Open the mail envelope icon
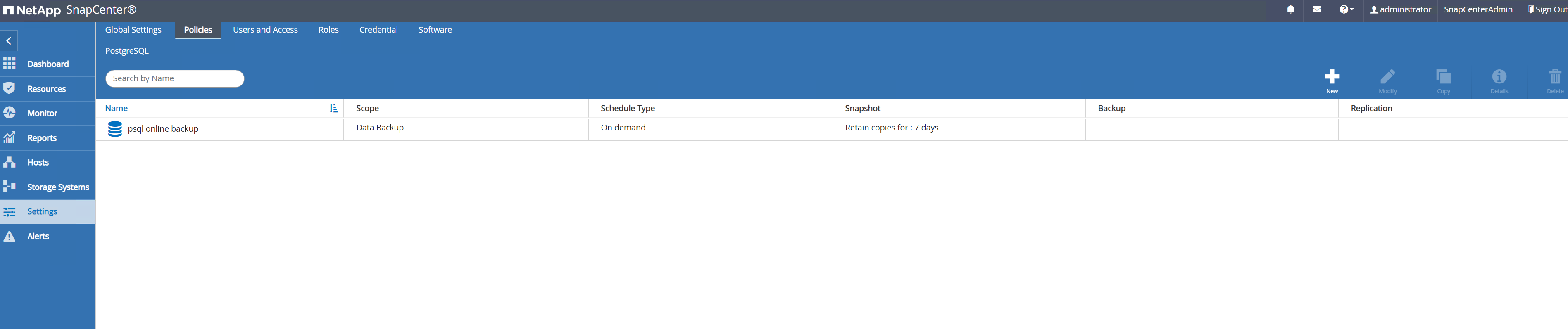The height and width of the screenshot is (329, 1568). [1317, 10]
